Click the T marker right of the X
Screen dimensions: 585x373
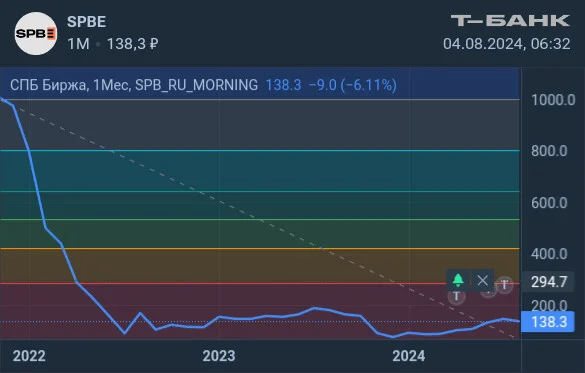click(504, 285)
